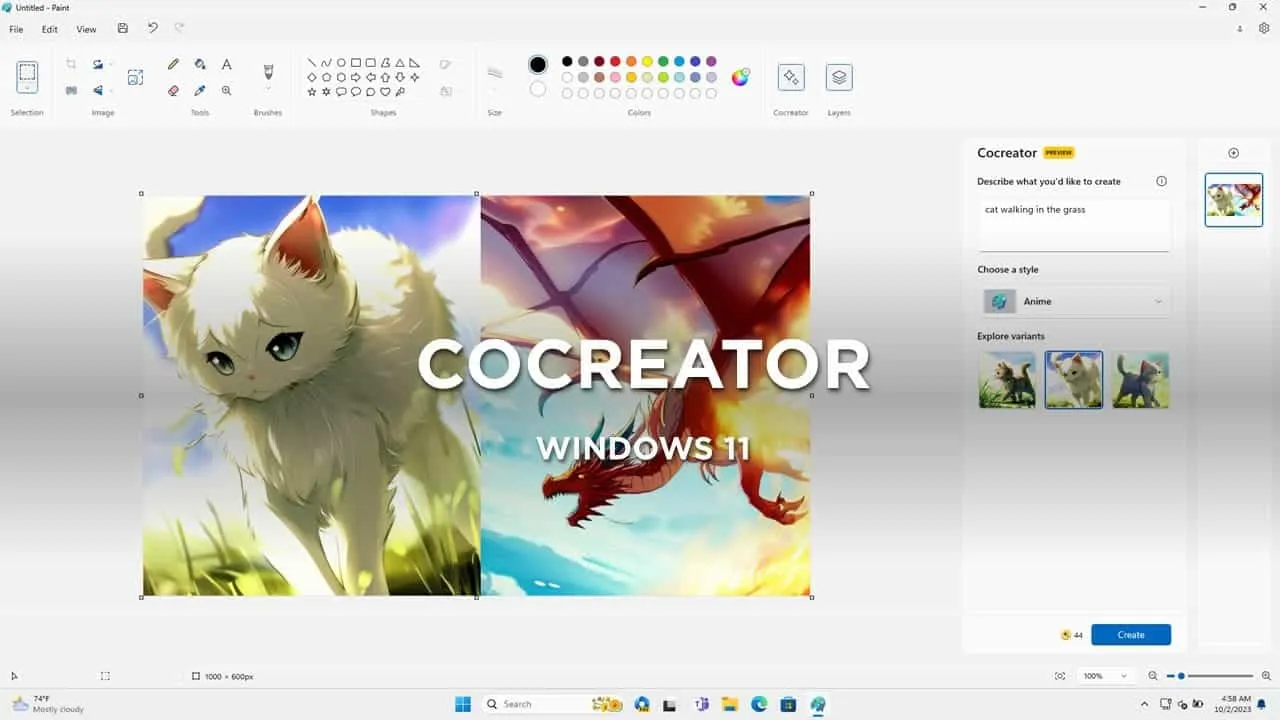1280x720 pixels.
Task: Select the first Cocreator variant thumbnail
Action: tap(1007, 379)
